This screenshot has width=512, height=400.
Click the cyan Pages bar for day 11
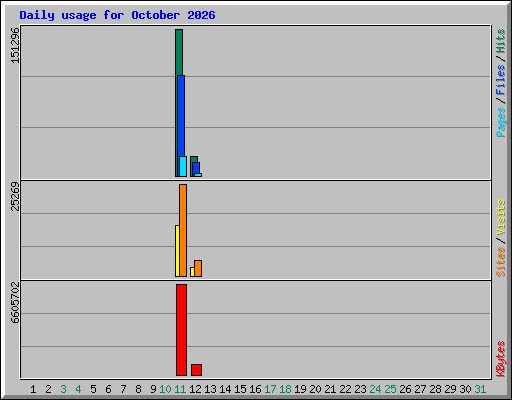183,166
